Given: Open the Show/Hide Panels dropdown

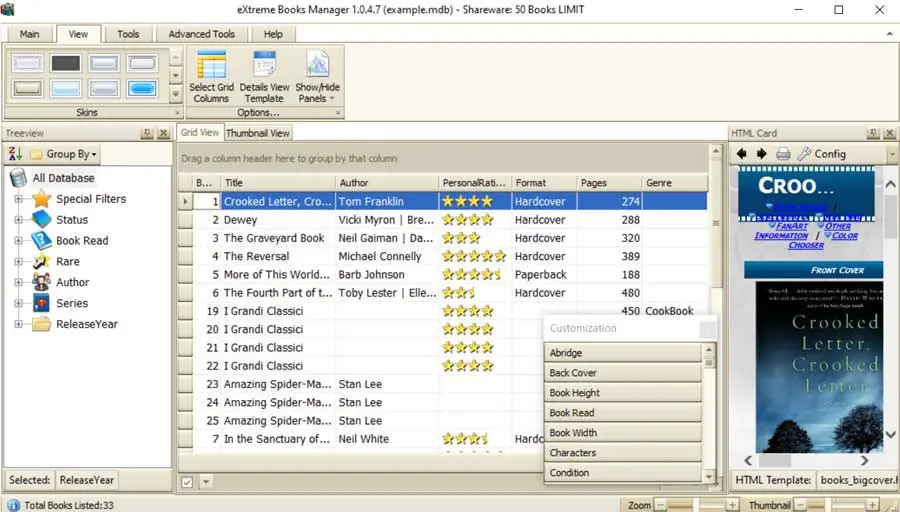Looking at the screenshot, I should coord(317,75).
